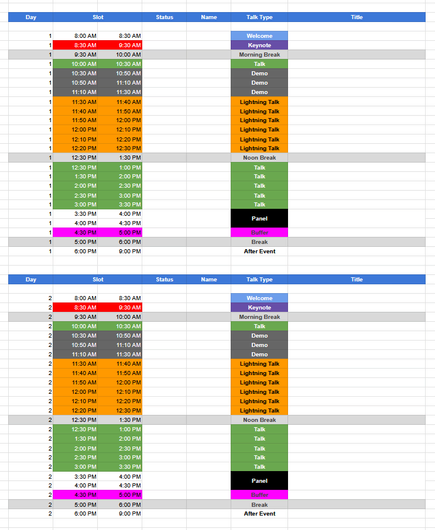Click the Day 1 Noon Break cell
This screenshot has width=435, height=530.
pos(259,158)
